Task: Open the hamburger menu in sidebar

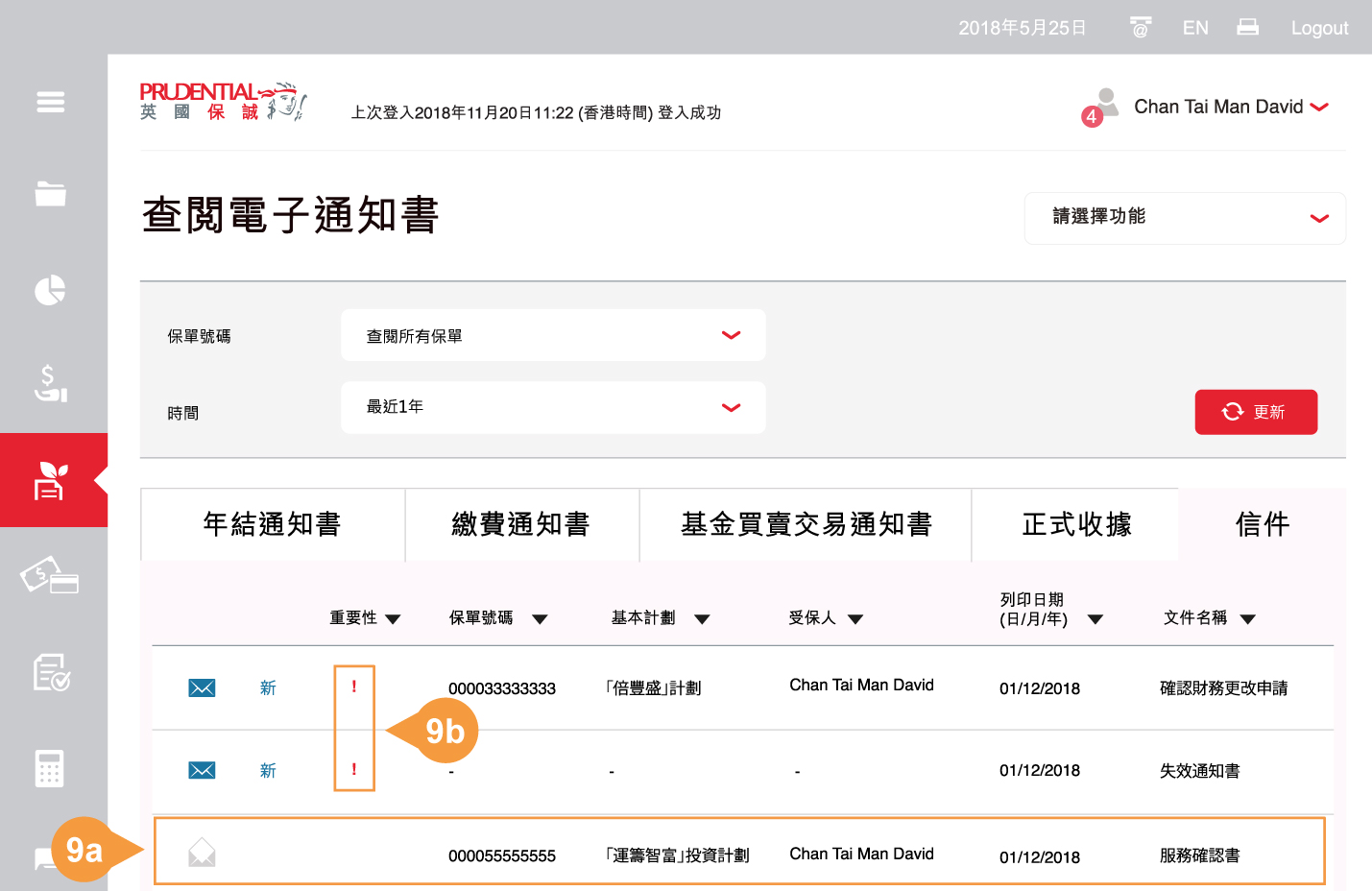Action: 51,102
